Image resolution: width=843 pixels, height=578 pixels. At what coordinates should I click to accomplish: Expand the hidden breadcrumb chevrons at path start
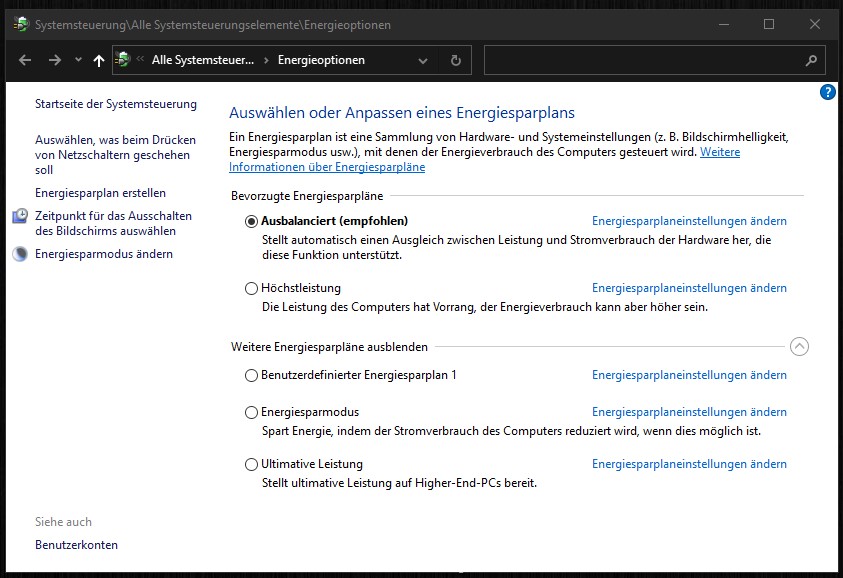pyautogui.click(x=140, y=59)
